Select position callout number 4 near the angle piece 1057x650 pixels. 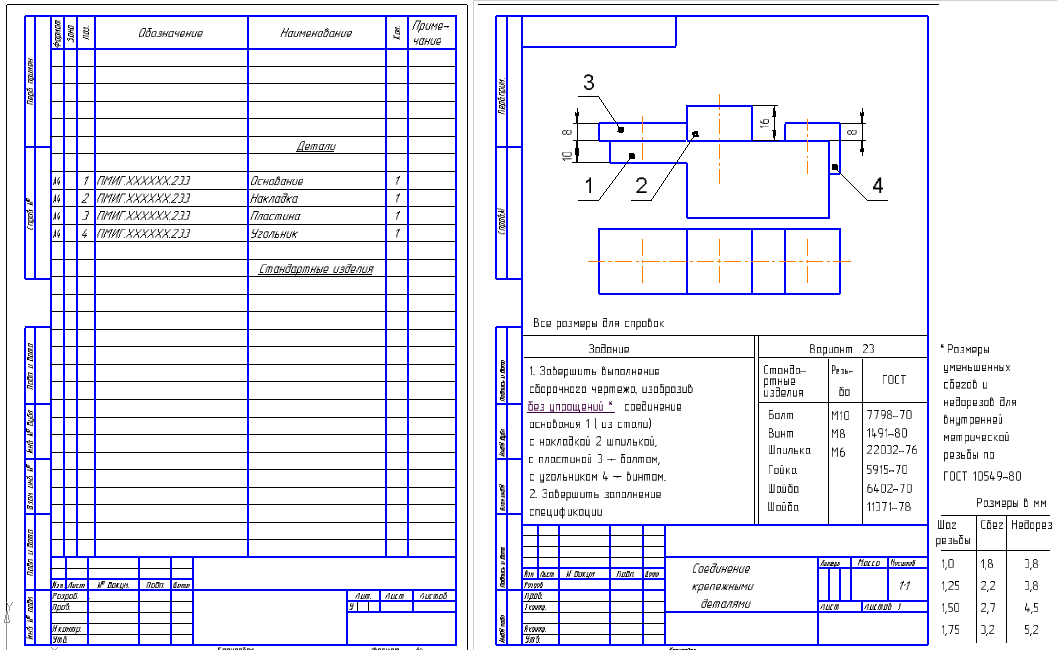[x=877, y=185]
